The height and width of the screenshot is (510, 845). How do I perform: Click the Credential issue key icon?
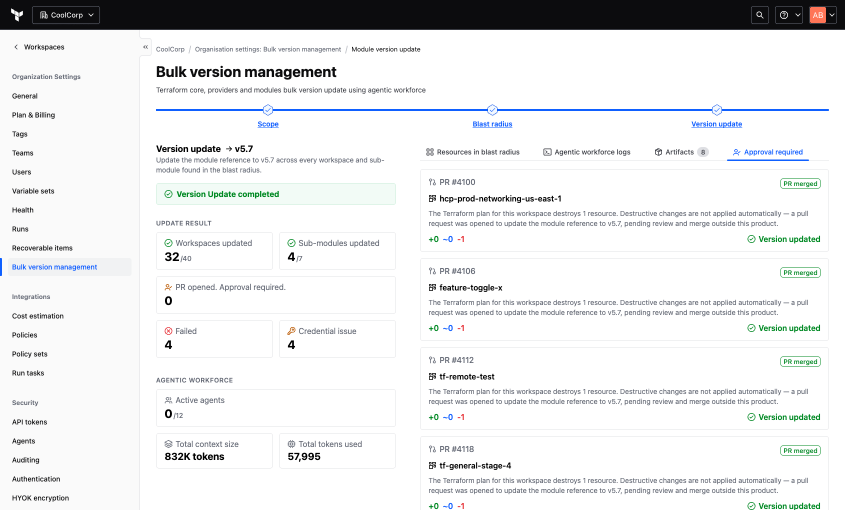click(292, 331)
